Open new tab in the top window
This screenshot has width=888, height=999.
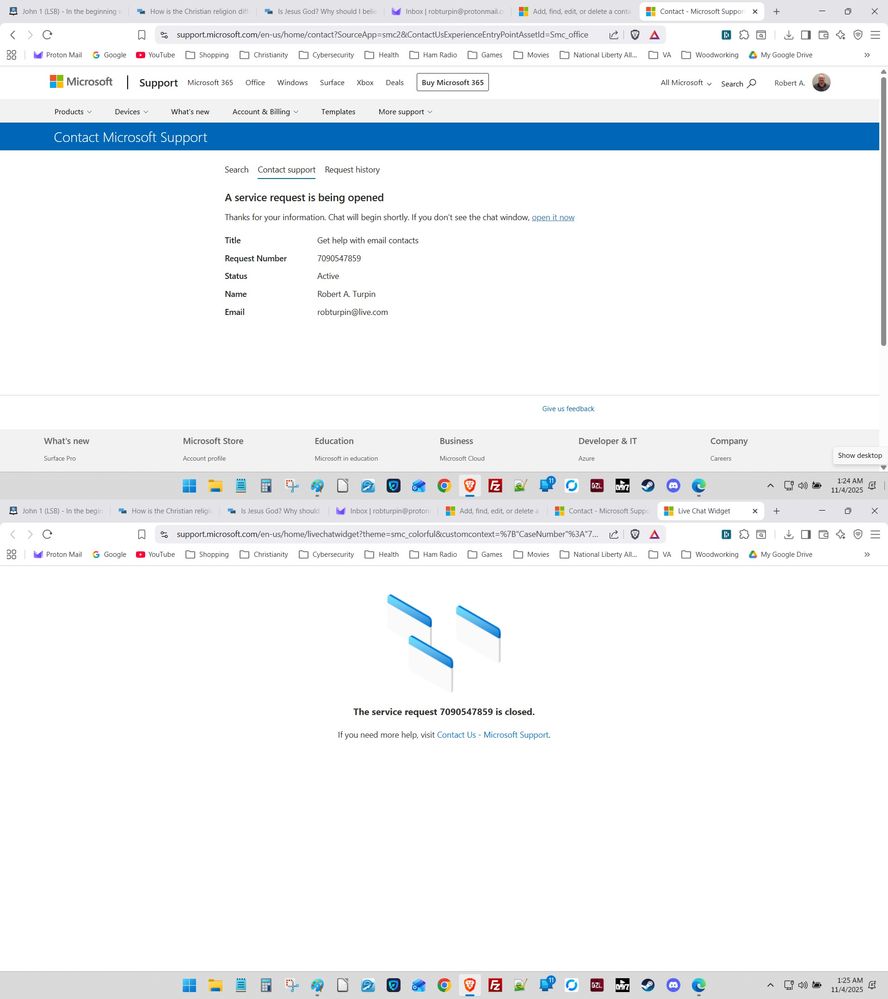click(777, 11)
